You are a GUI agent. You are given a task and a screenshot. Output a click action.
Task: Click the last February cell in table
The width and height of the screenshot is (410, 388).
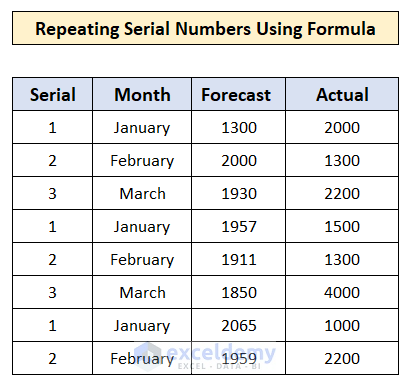click(142, 358)
